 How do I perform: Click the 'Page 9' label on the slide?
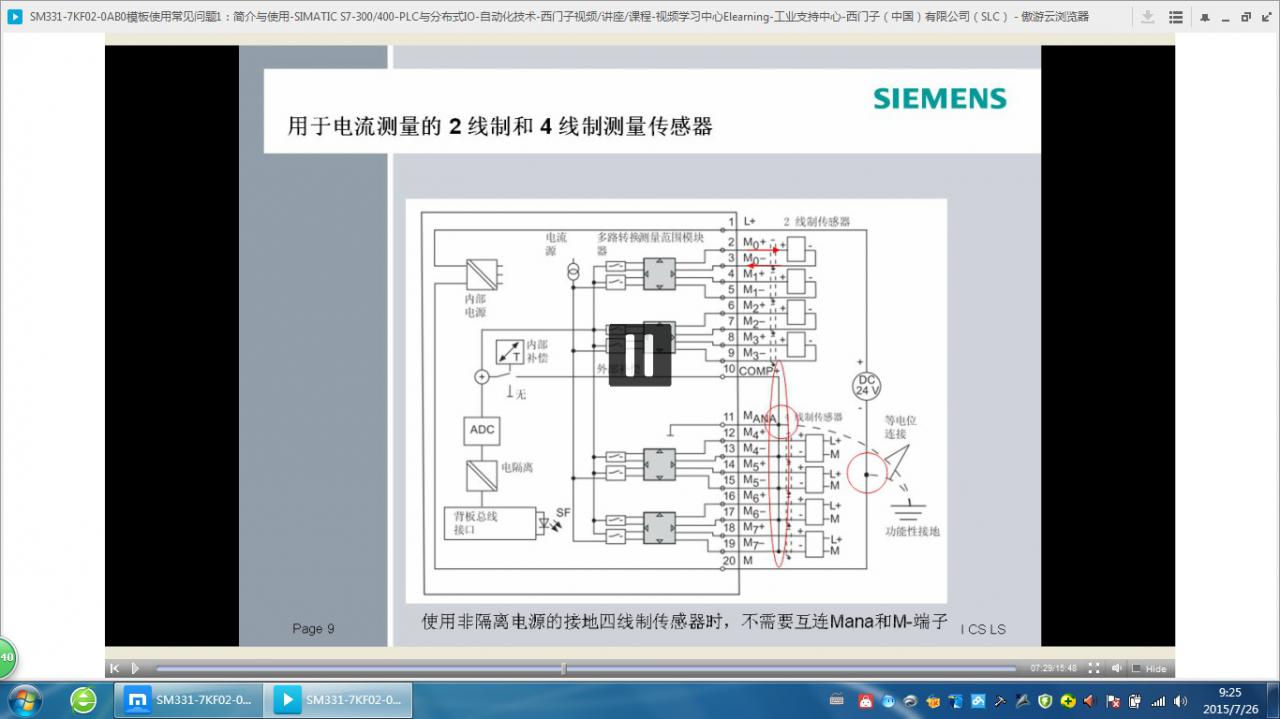click(x=313, y=628)
